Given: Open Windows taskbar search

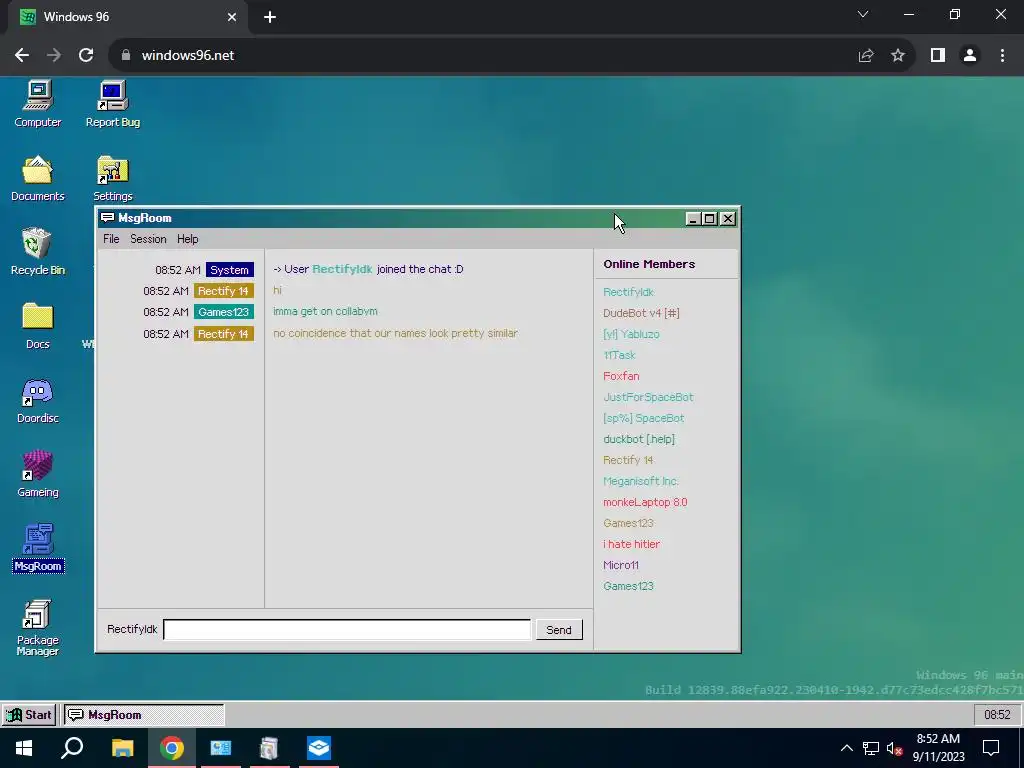Looking at the screenshot, I should (72, 748).
